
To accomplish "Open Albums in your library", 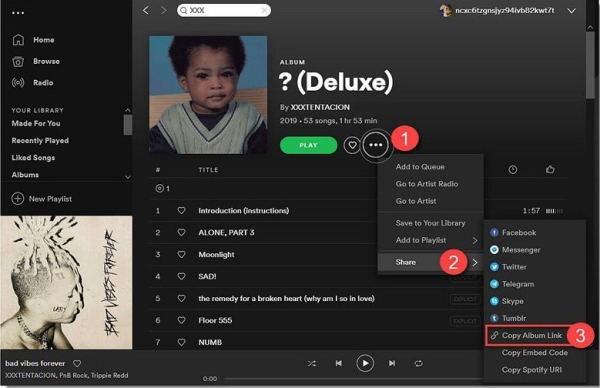I will click(25, 175).
